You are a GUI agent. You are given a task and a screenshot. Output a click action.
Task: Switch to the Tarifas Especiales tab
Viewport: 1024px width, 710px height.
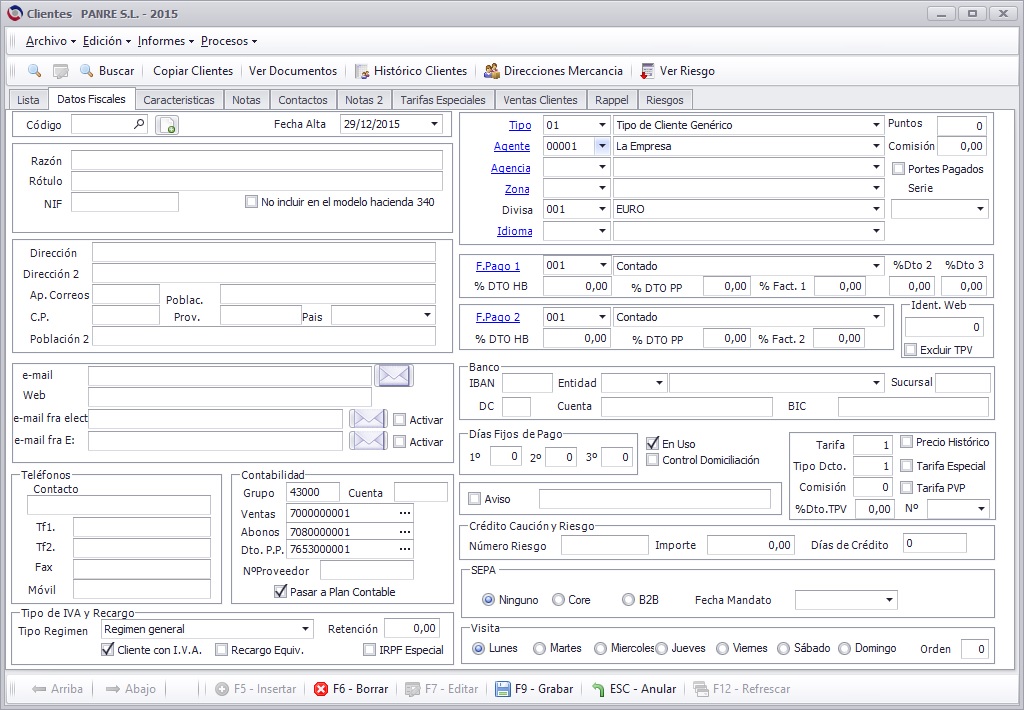pyautogui.click(x=443, y=100)
